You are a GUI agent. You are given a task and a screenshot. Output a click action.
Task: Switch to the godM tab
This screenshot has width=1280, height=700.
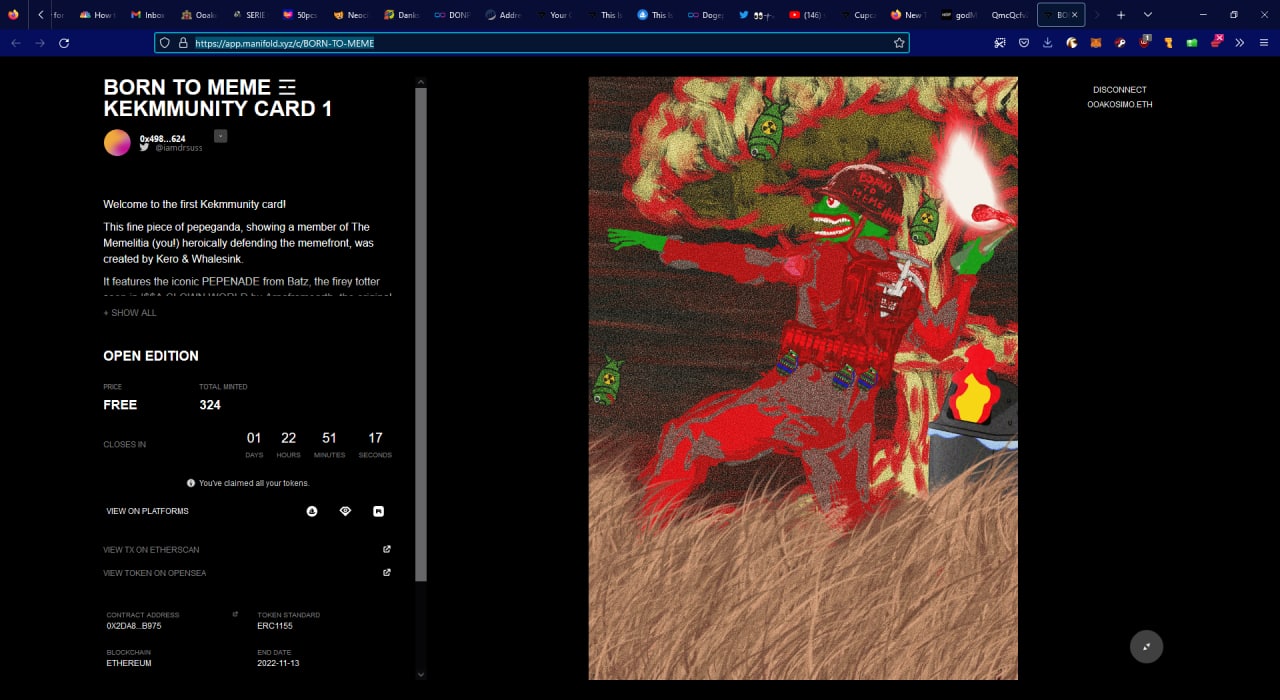point(959,15)
